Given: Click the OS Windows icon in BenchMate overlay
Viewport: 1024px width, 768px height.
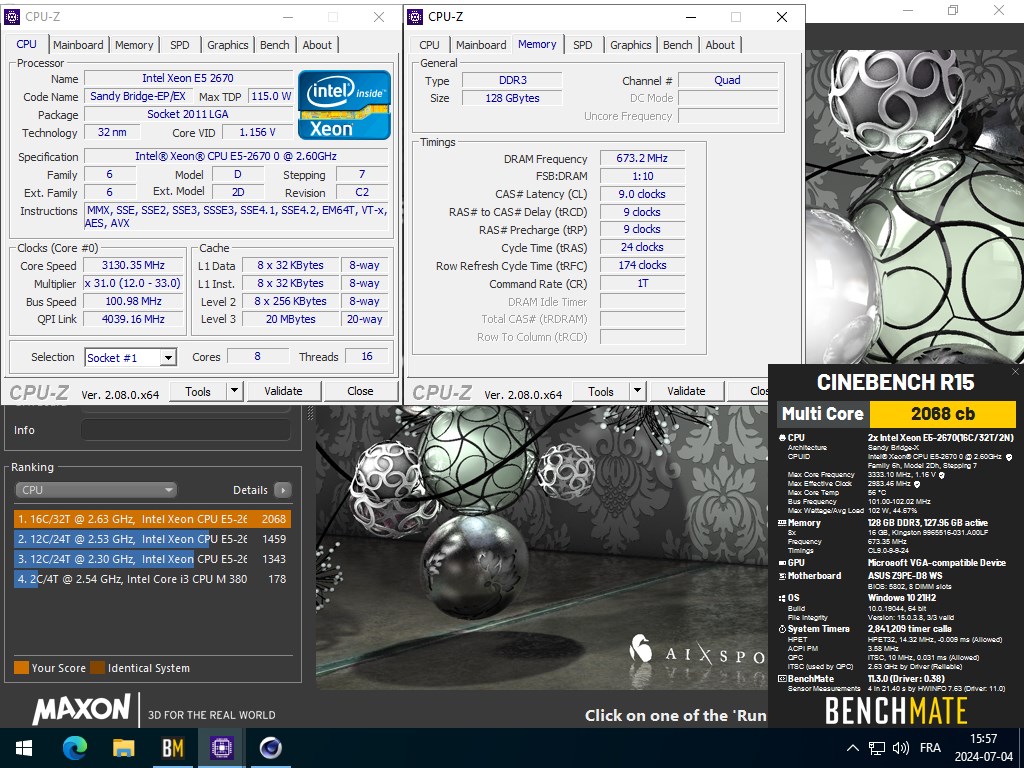Looking at the screenshot, I should coord(782,598).
